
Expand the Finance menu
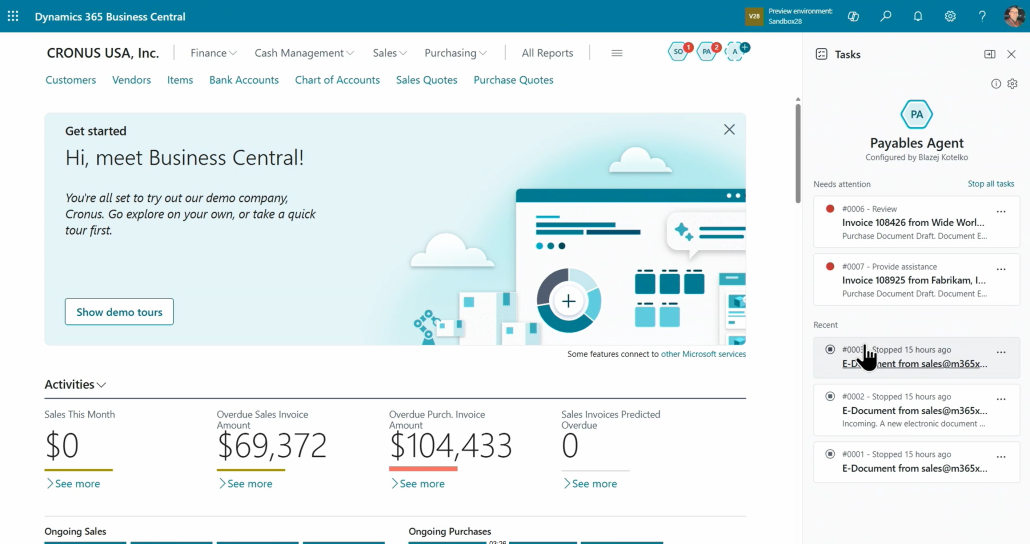pyautogui.click(x=213, y=53)
